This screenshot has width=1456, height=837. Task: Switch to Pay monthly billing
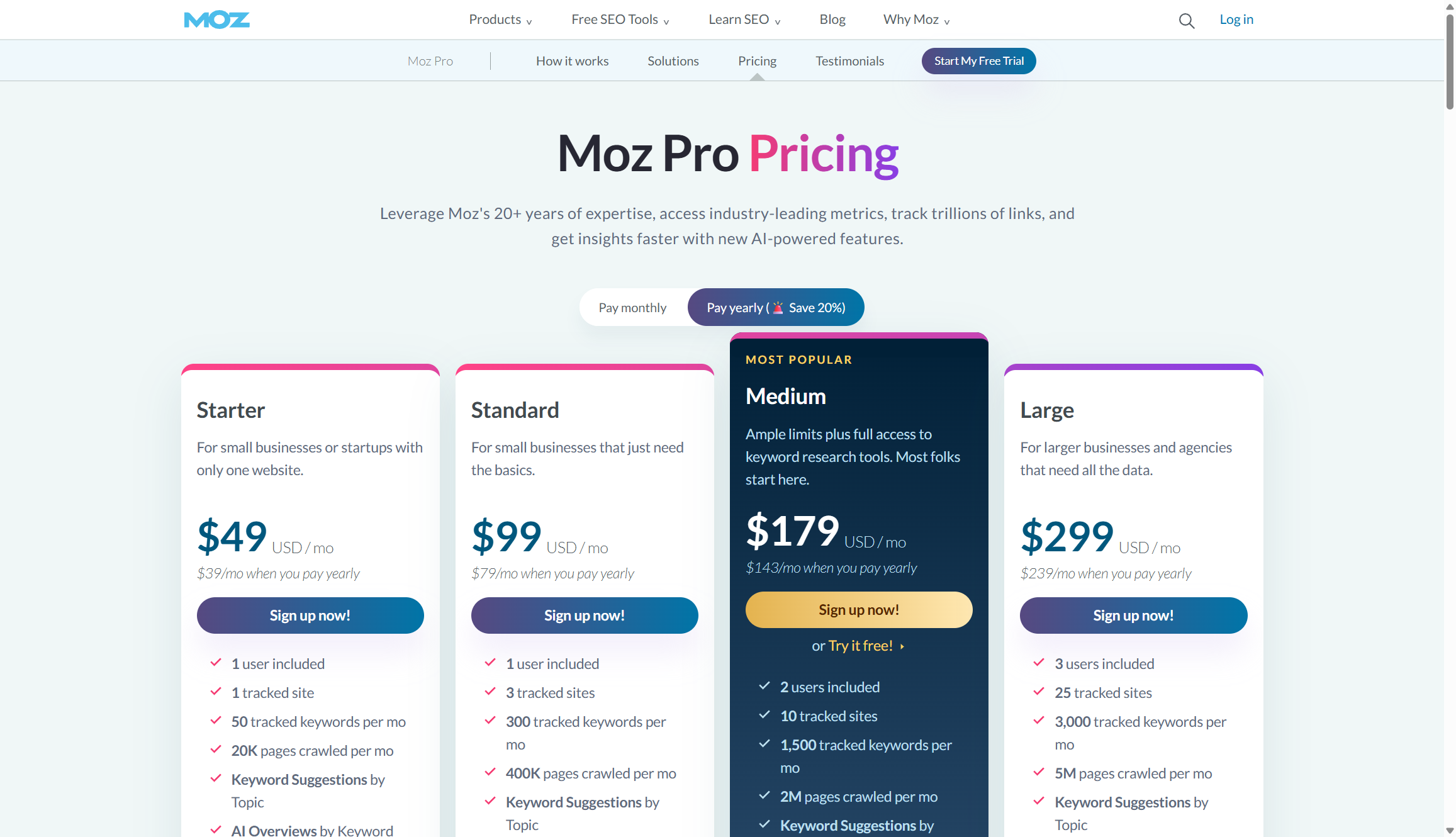632,307
